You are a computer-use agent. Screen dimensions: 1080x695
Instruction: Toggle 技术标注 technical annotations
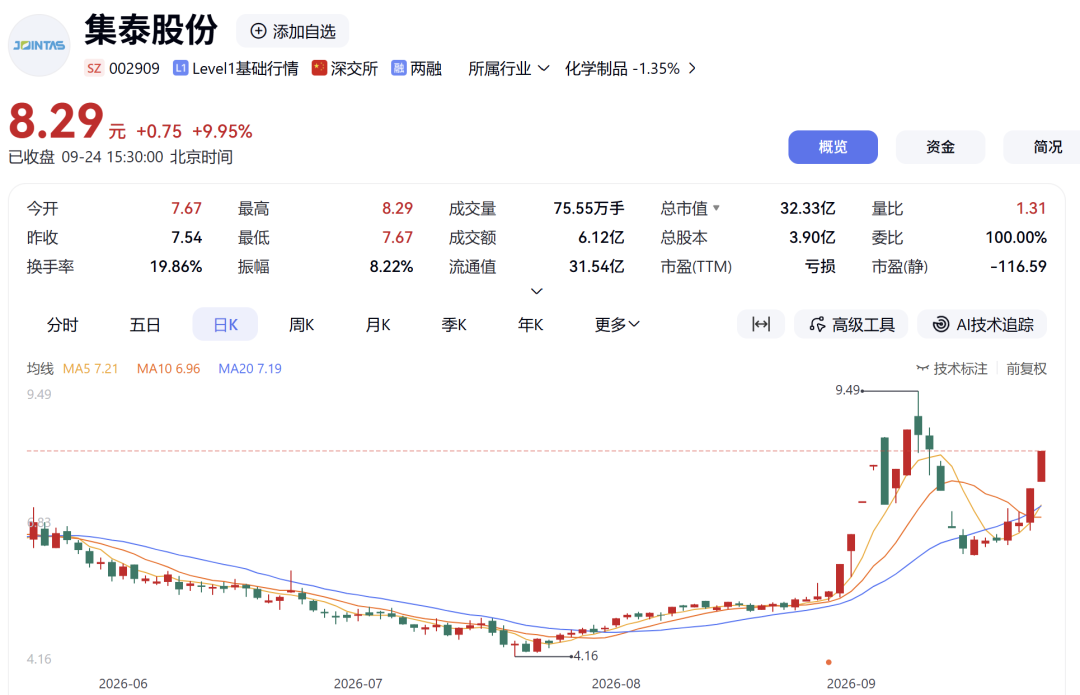(x=952, y=369)
